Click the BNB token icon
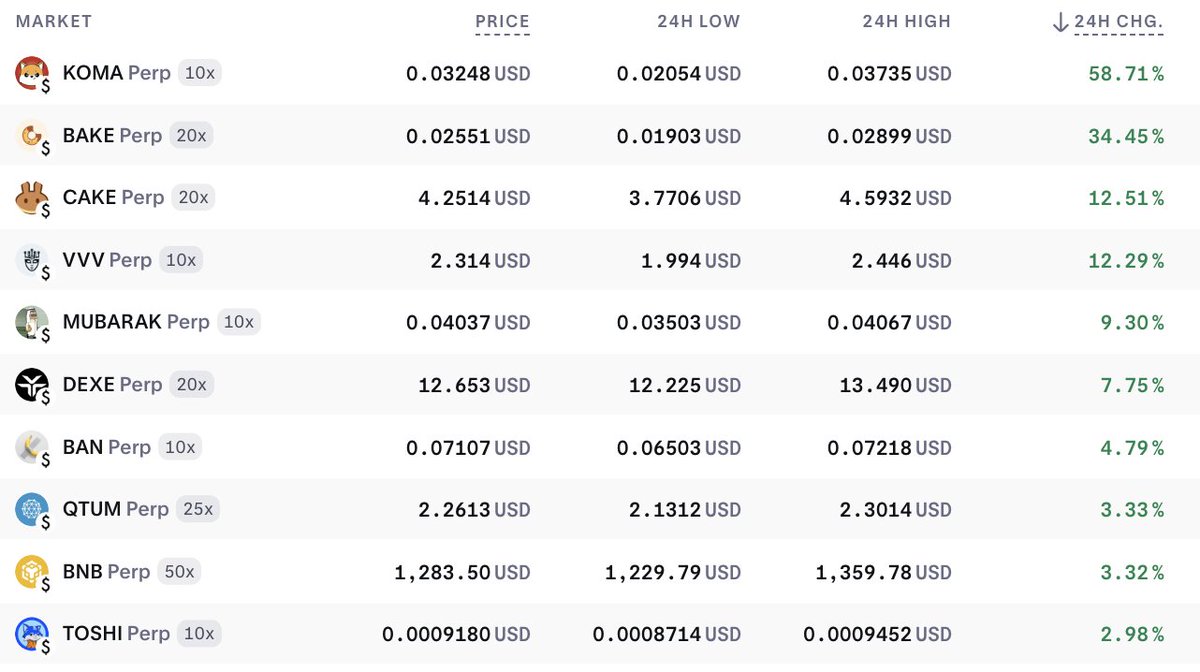 pyautogui.click(x=31, y=571)
